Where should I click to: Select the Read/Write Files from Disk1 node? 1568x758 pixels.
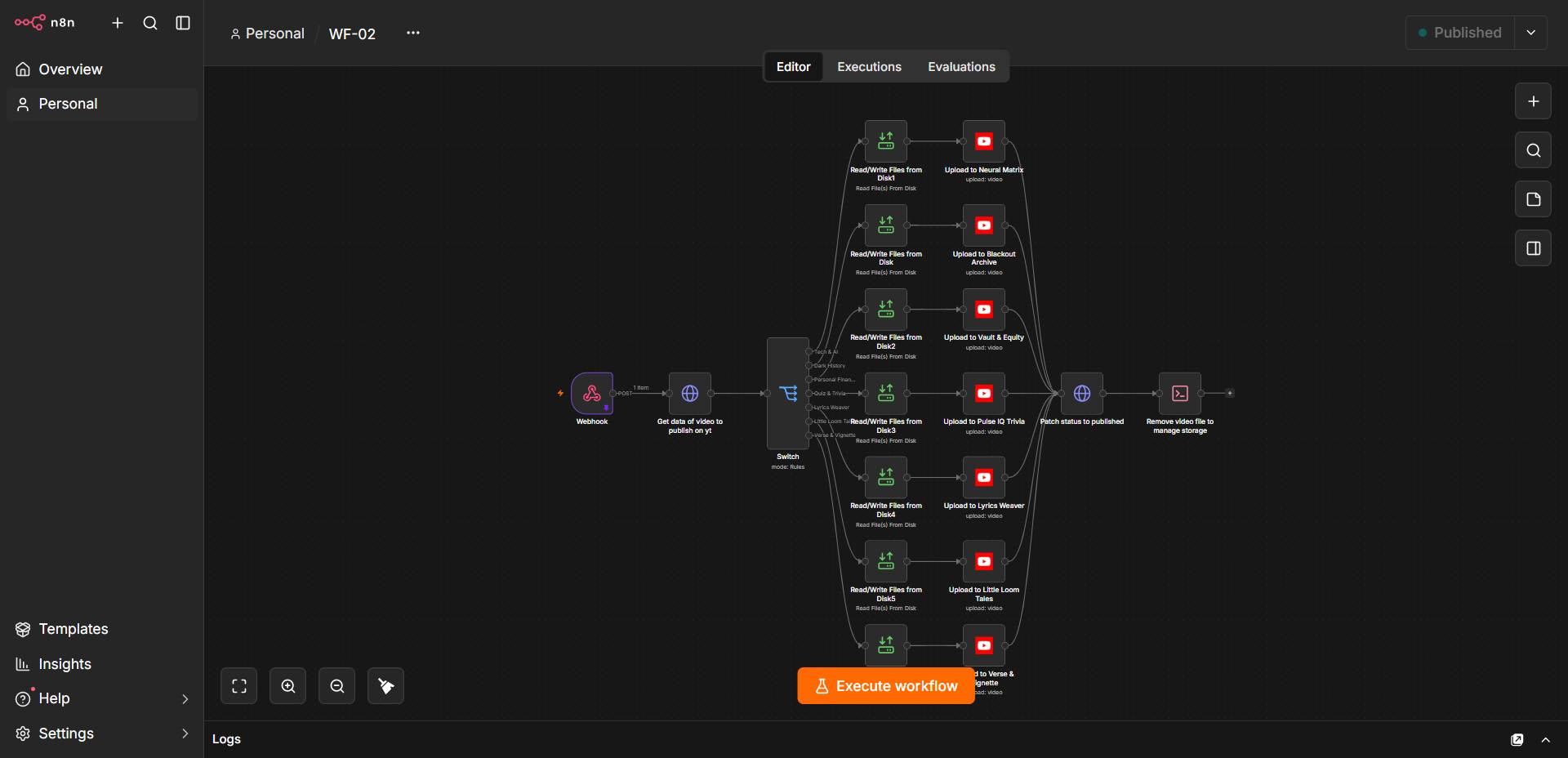(x=886, y=141)
